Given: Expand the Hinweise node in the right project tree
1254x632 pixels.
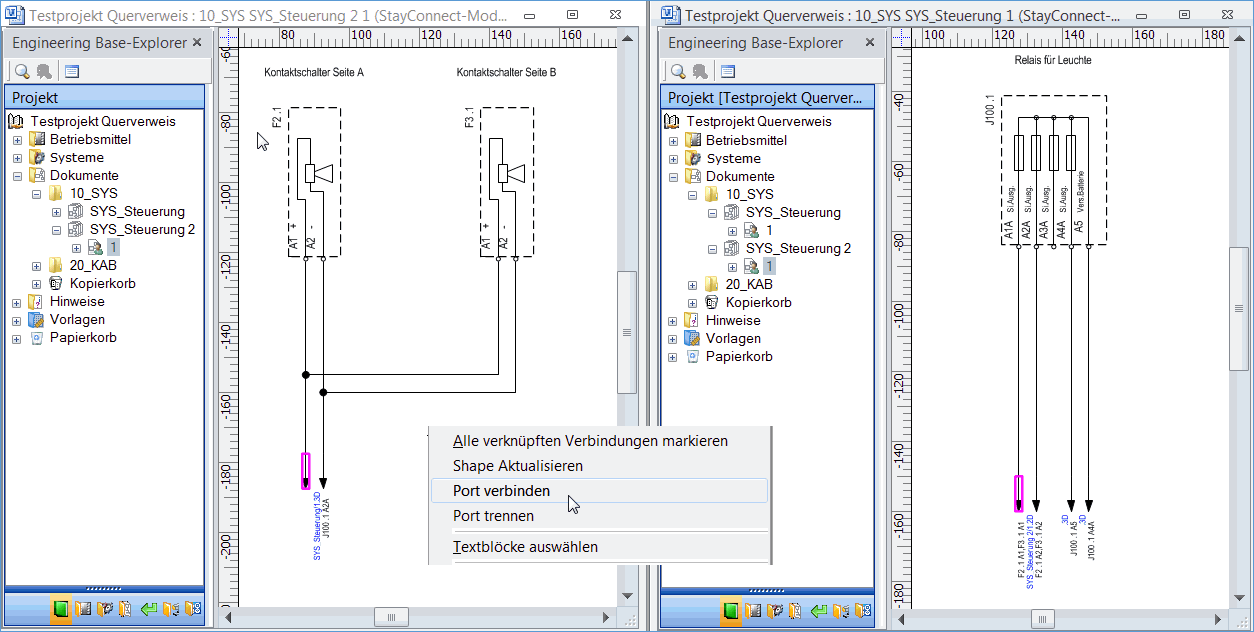Looking at the screenshot, I should [673, 321].
